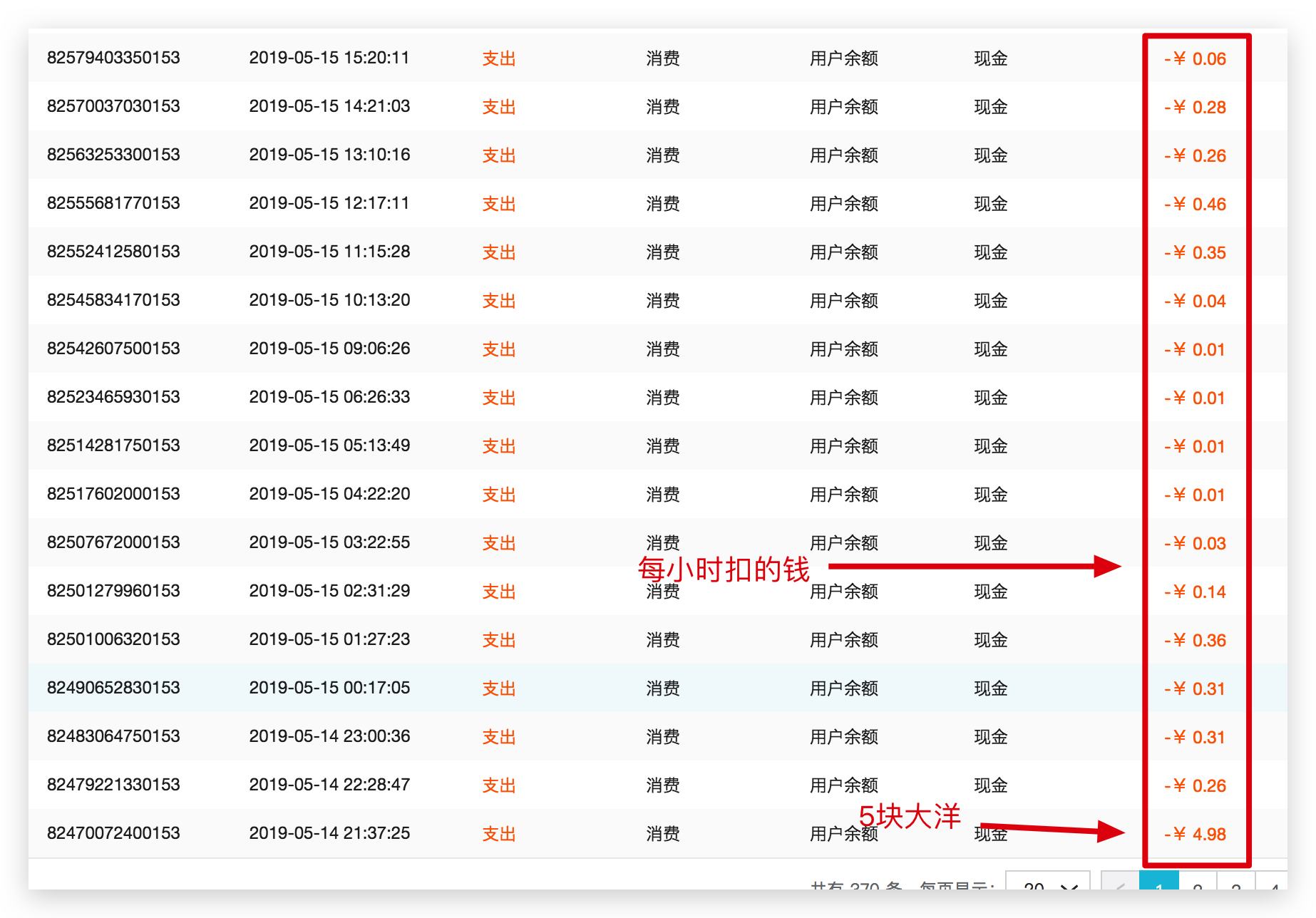Click timestamp 2019-05-15 13:10:16
The image size is (1316, 918).
329,155
